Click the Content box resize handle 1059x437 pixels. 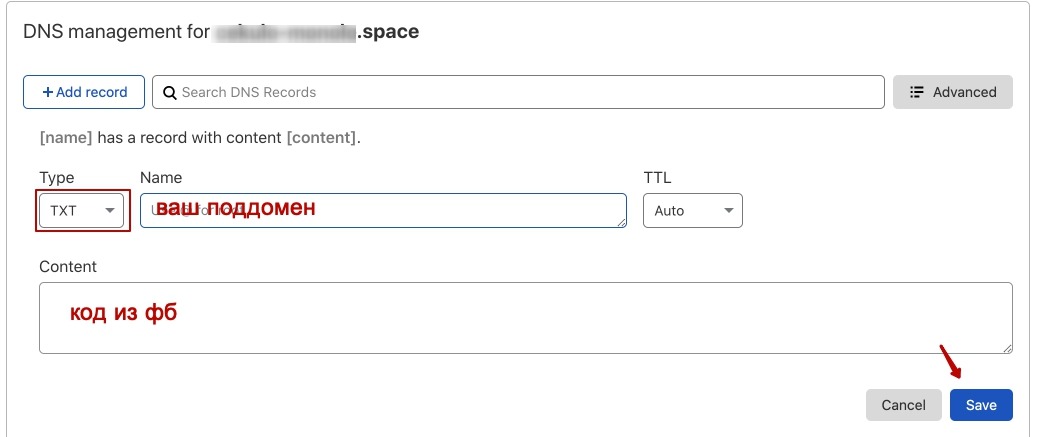click(x=1006, y=347)
